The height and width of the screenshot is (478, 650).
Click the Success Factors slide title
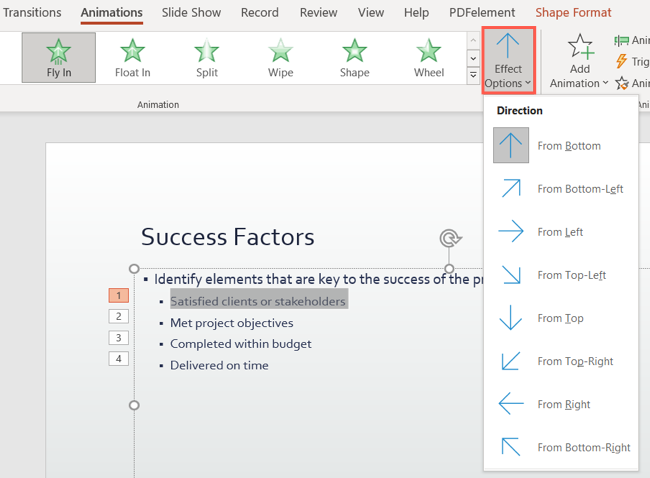click(228, 237)
